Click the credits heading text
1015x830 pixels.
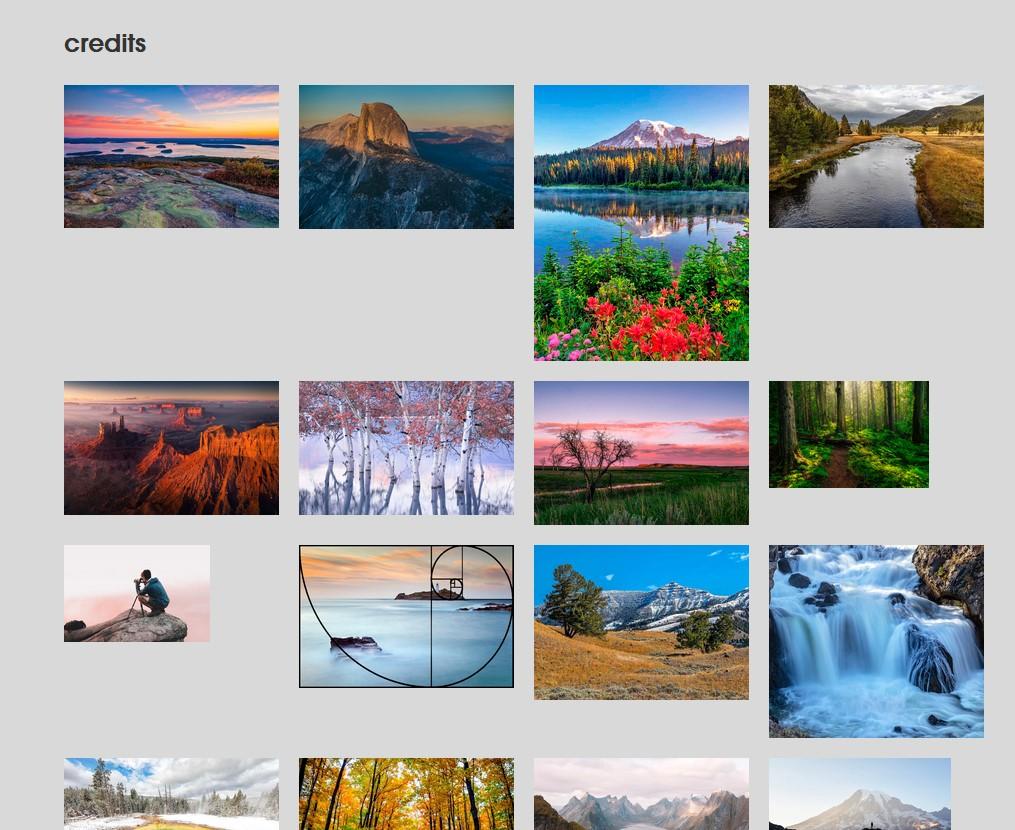[x=105, y=44]
